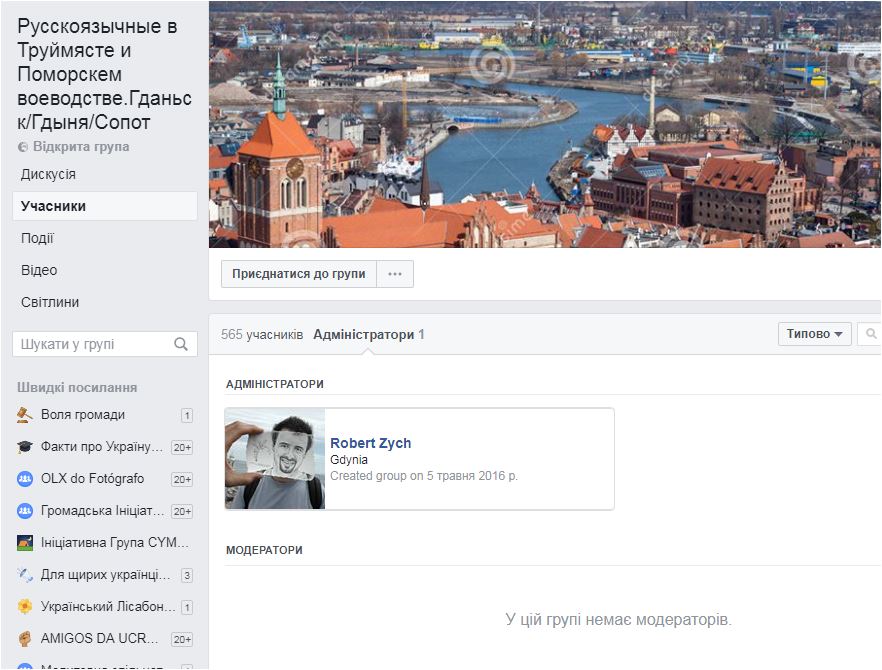Expand the Типово sorting dropdown

pos(814,334)
